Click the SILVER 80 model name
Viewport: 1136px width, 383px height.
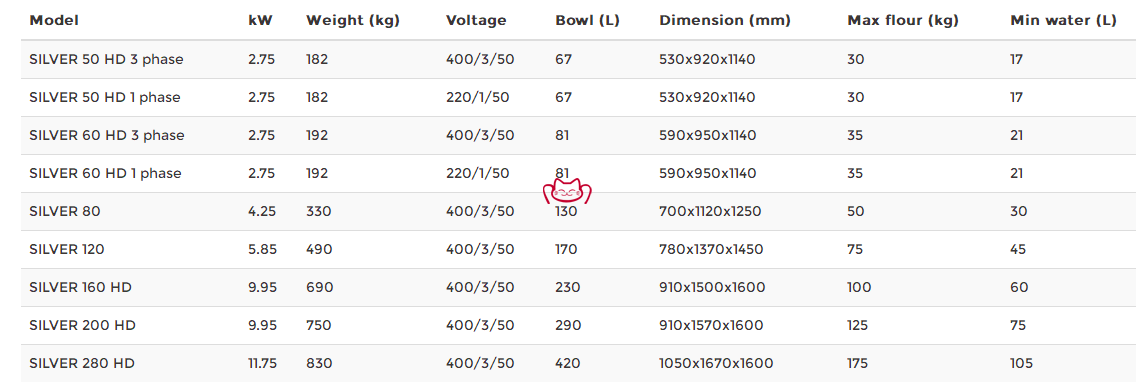pos(65,211)
